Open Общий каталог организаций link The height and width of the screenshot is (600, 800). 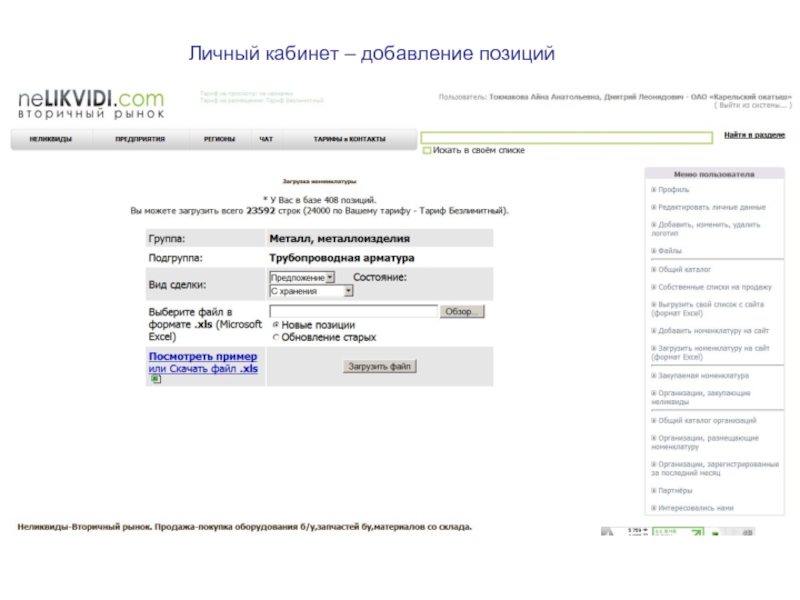tap(707, 420)
